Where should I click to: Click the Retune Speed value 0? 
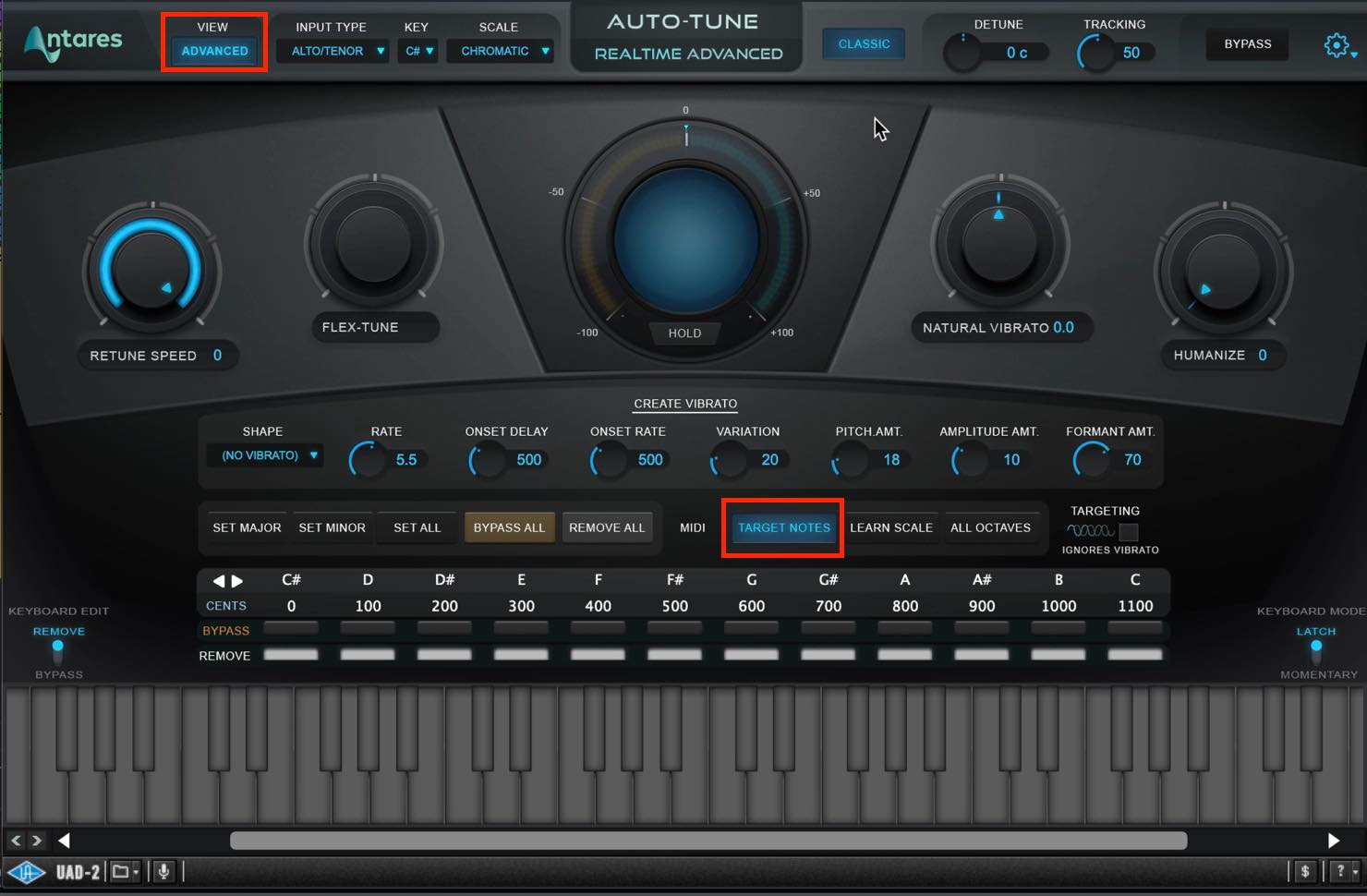coord(217,356)
